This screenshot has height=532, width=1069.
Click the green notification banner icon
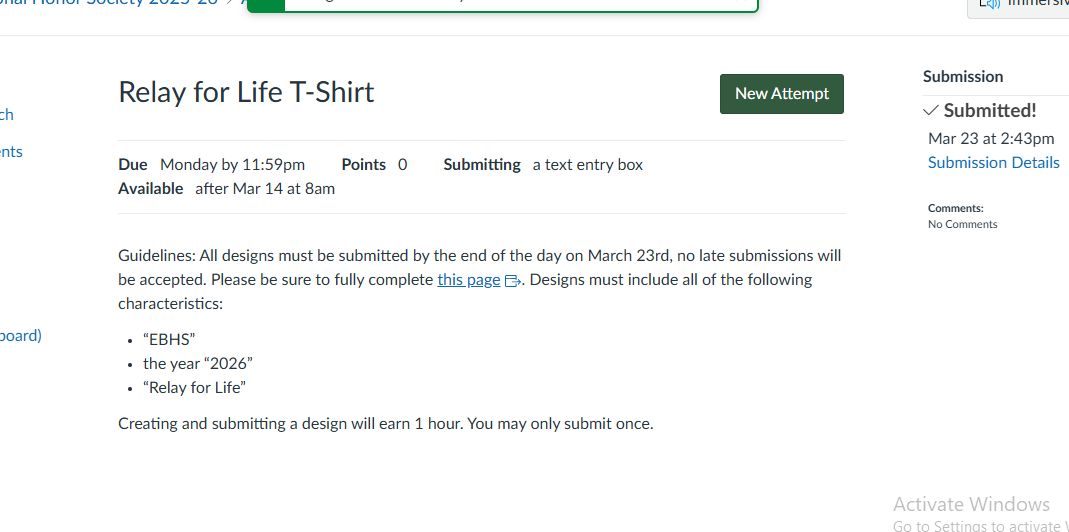(265, 4)
